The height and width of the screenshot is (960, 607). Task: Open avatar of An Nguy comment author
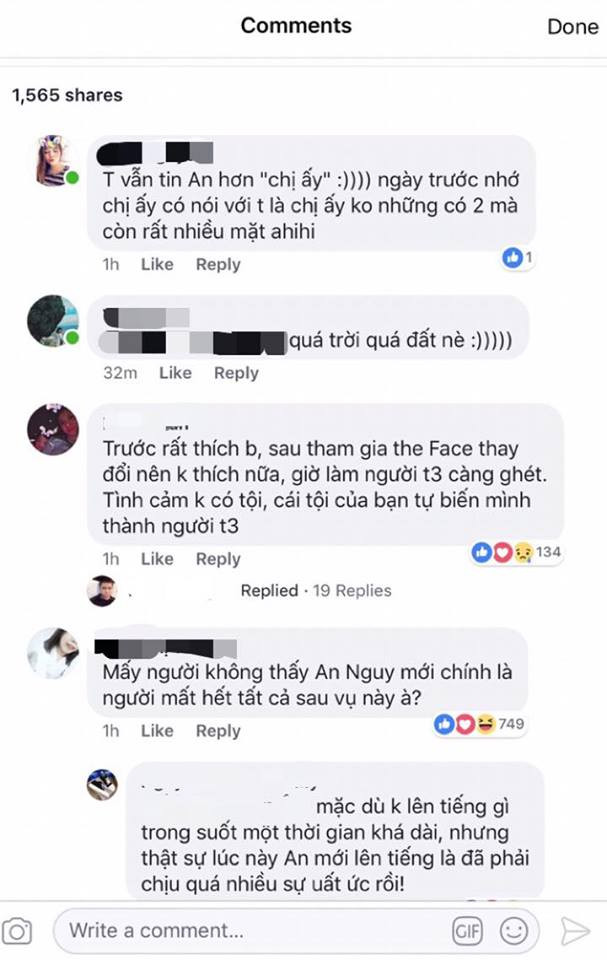click(53, 653)
